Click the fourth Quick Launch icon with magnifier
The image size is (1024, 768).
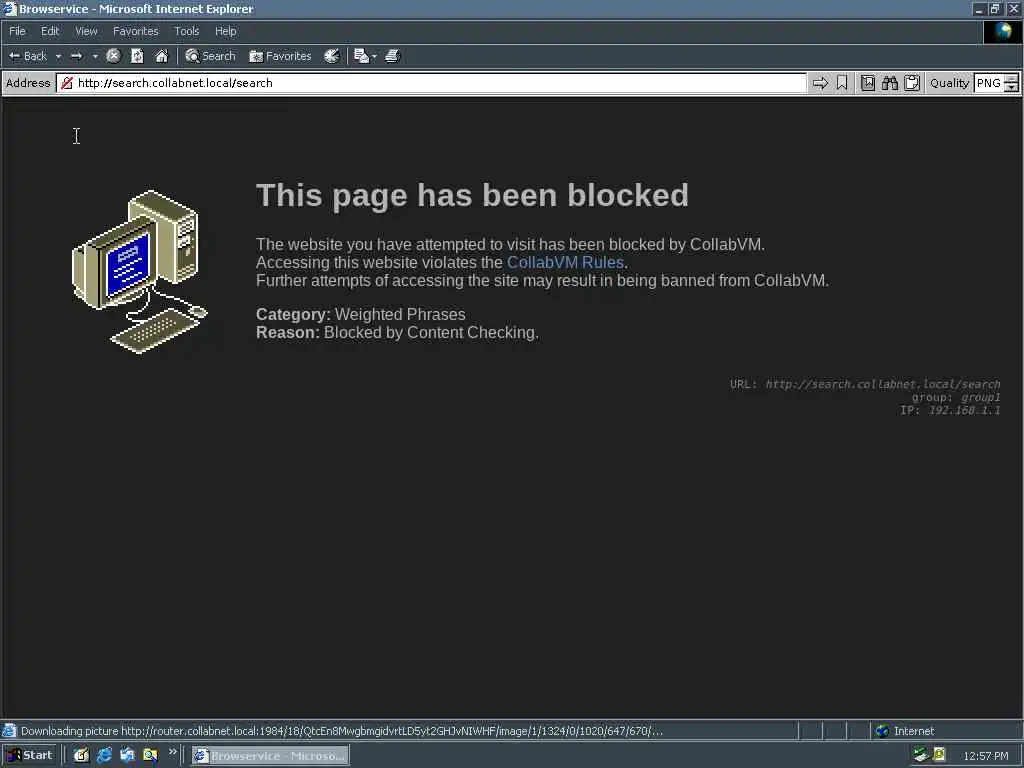150,756
